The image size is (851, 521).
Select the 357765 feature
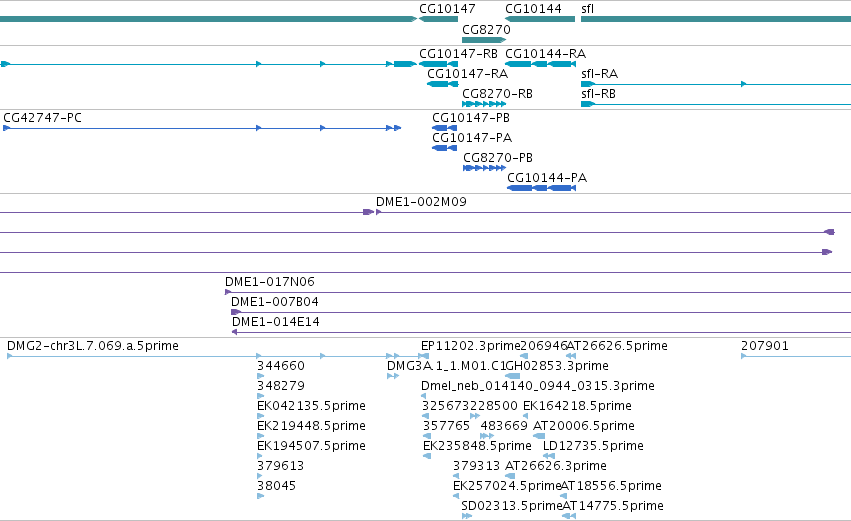pyautogui.click(x=446, y=426)
